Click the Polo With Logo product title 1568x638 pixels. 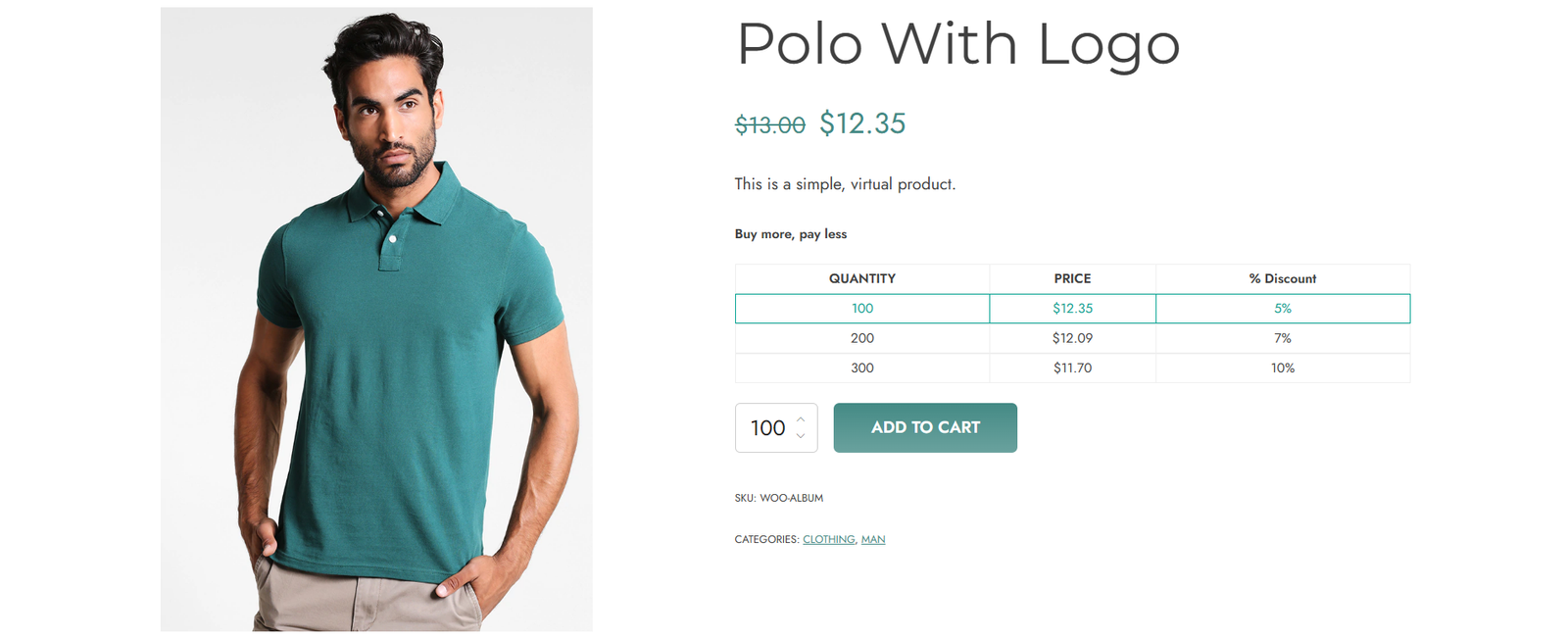(x=957, y=44)
